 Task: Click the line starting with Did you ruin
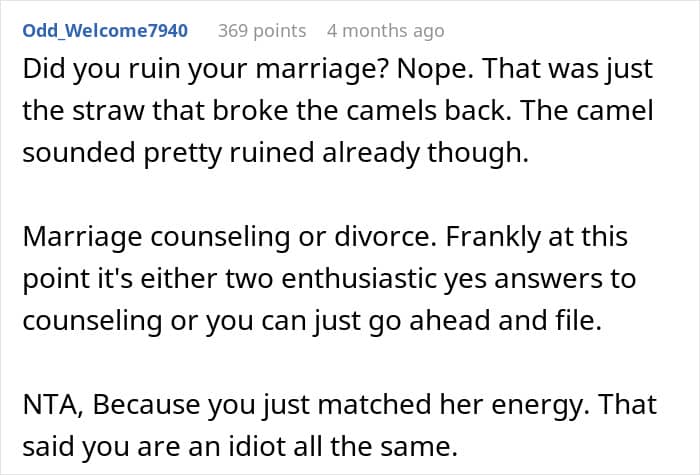pyautogui.click(x=338, y=70)
